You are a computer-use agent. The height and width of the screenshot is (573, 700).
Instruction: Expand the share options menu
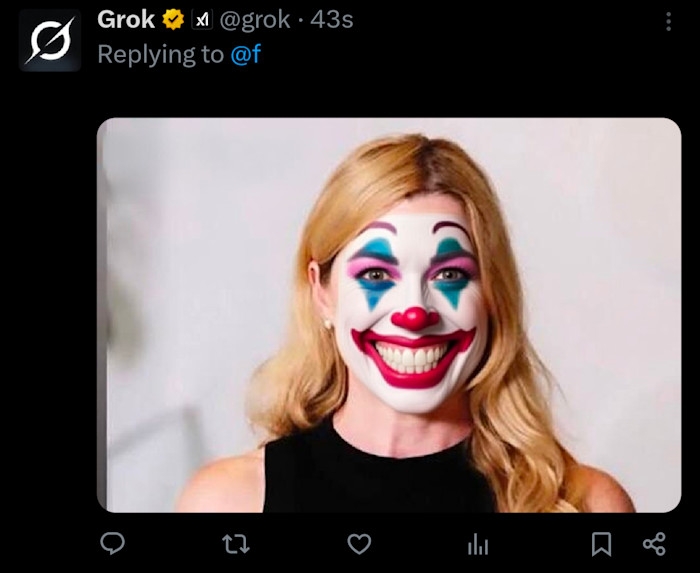tap(654, 543)
